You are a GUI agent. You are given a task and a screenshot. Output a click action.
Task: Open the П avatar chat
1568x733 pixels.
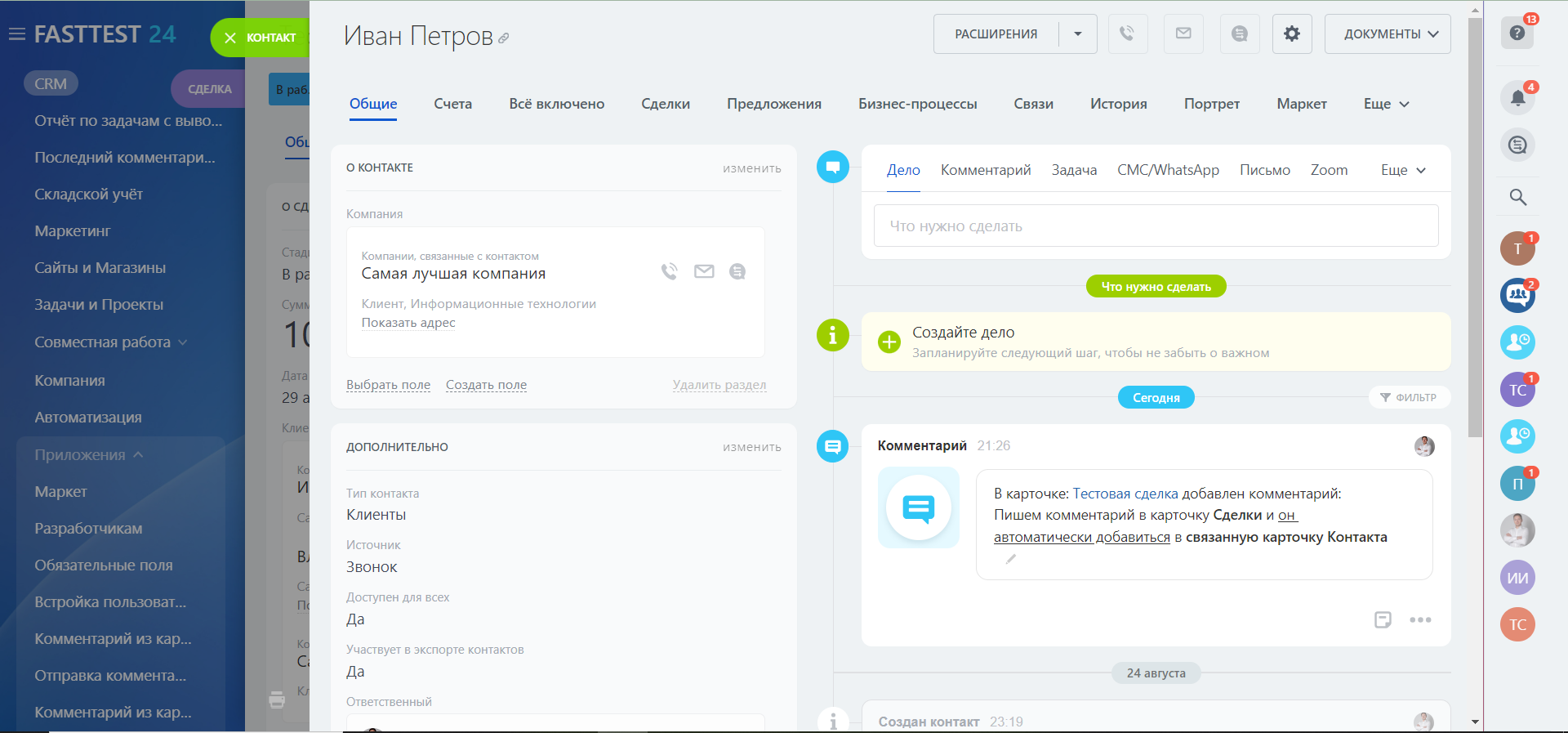tap(1517, 484)
